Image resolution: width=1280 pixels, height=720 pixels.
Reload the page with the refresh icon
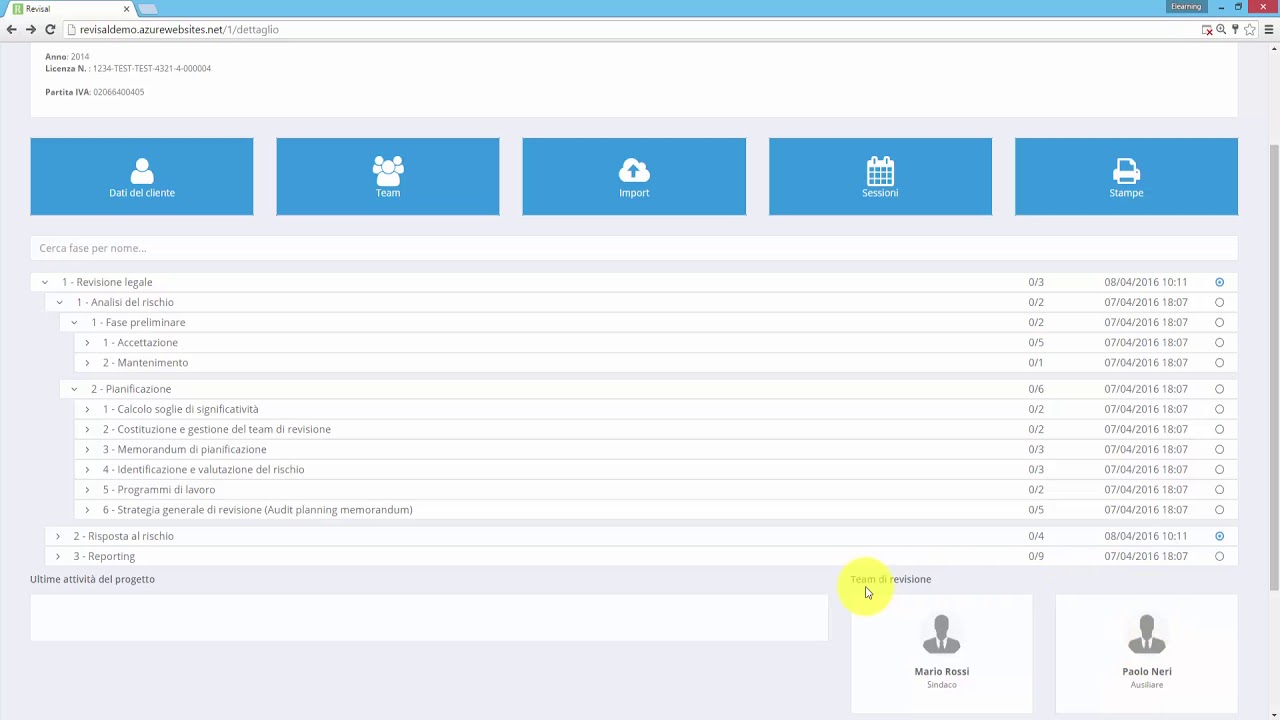point(50,30)
